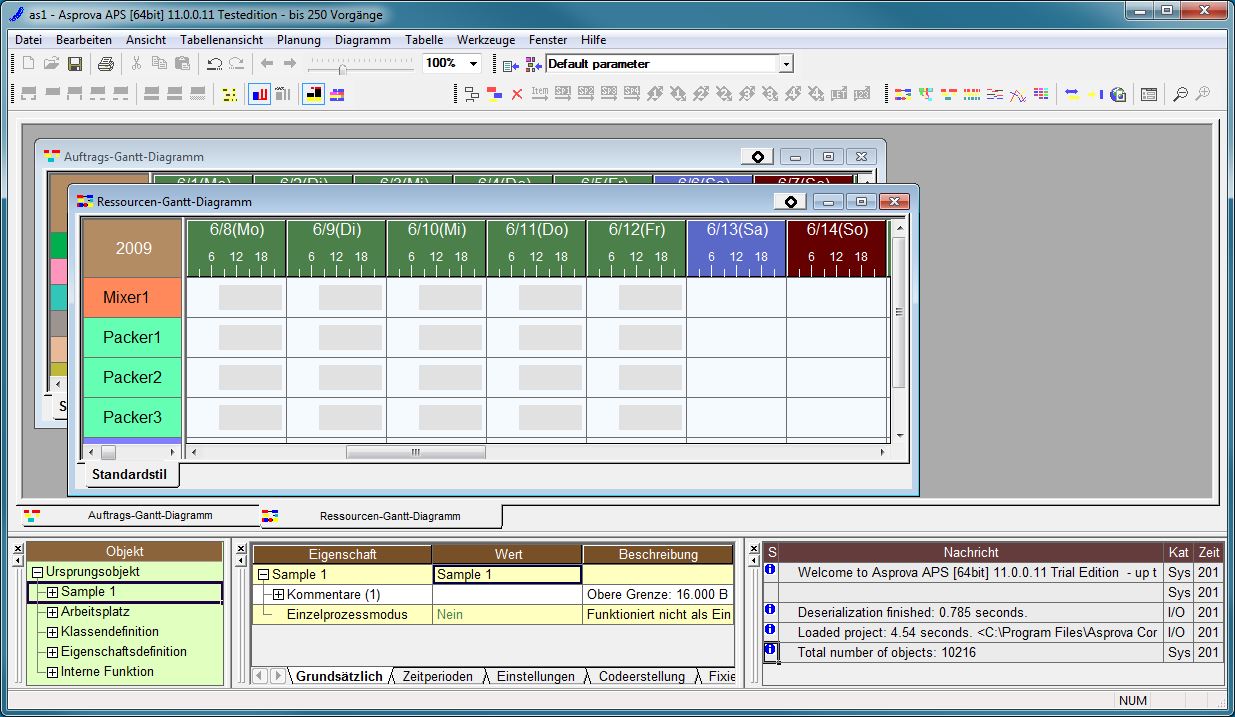Open the Planung menu
Image resolution: width=1235 pixels, height=717 pixels.
[x=298, y=40]
